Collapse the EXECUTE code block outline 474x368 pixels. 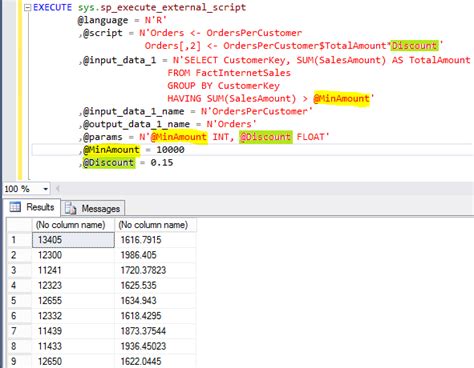pos(28,8)
